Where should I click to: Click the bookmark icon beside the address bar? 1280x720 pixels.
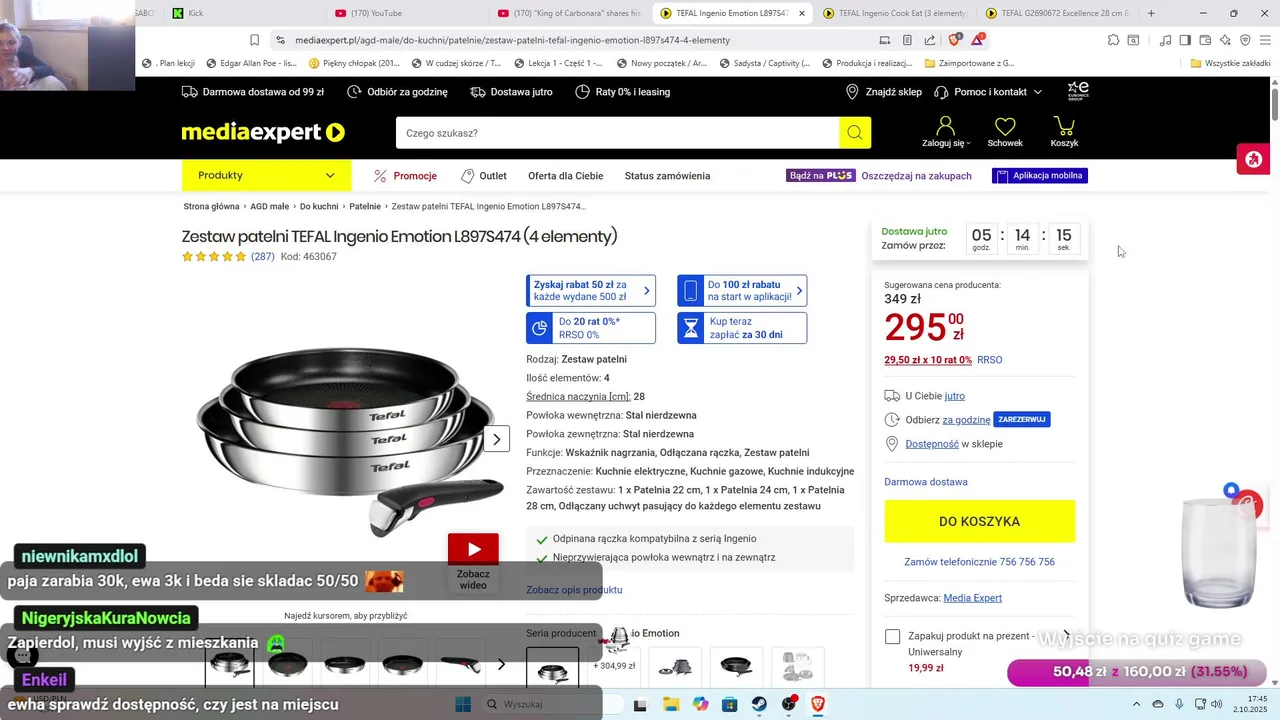254,40
